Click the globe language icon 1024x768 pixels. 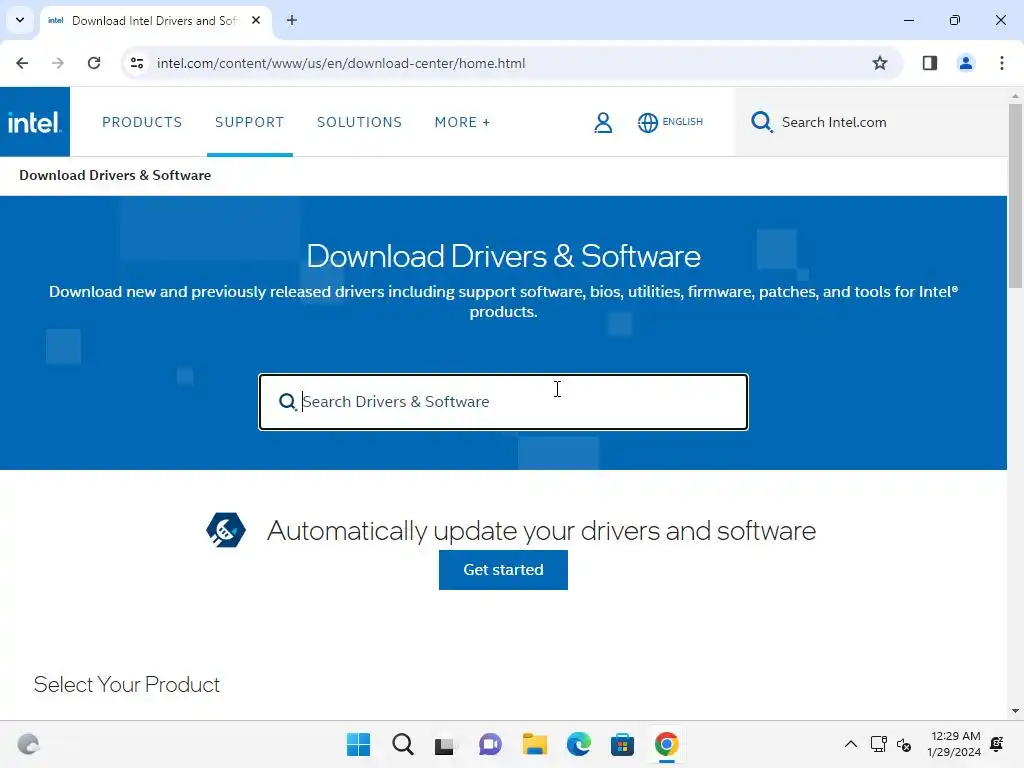tap(647, 122)
